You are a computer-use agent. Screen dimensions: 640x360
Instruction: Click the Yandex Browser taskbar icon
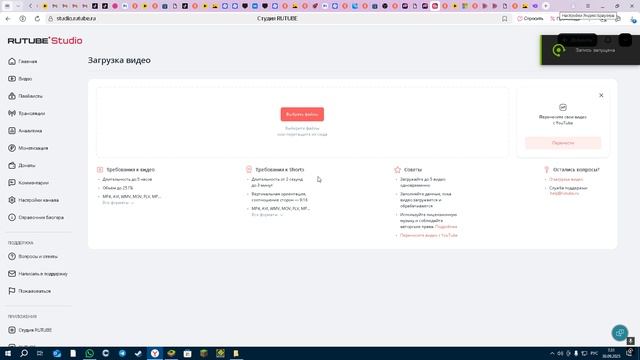(x=155, y=353)
